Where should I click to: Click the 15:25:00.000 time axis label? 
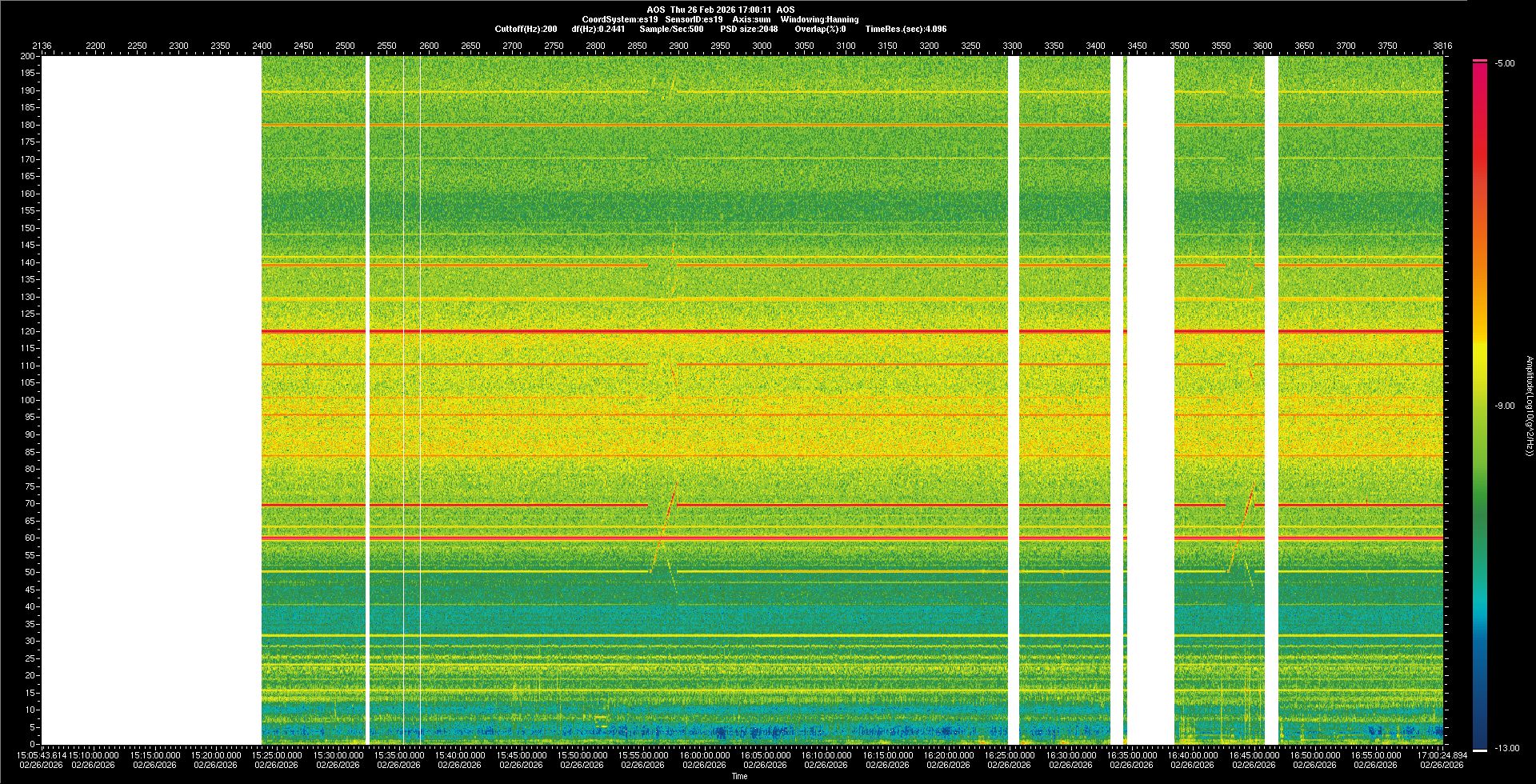click(277, 755)
